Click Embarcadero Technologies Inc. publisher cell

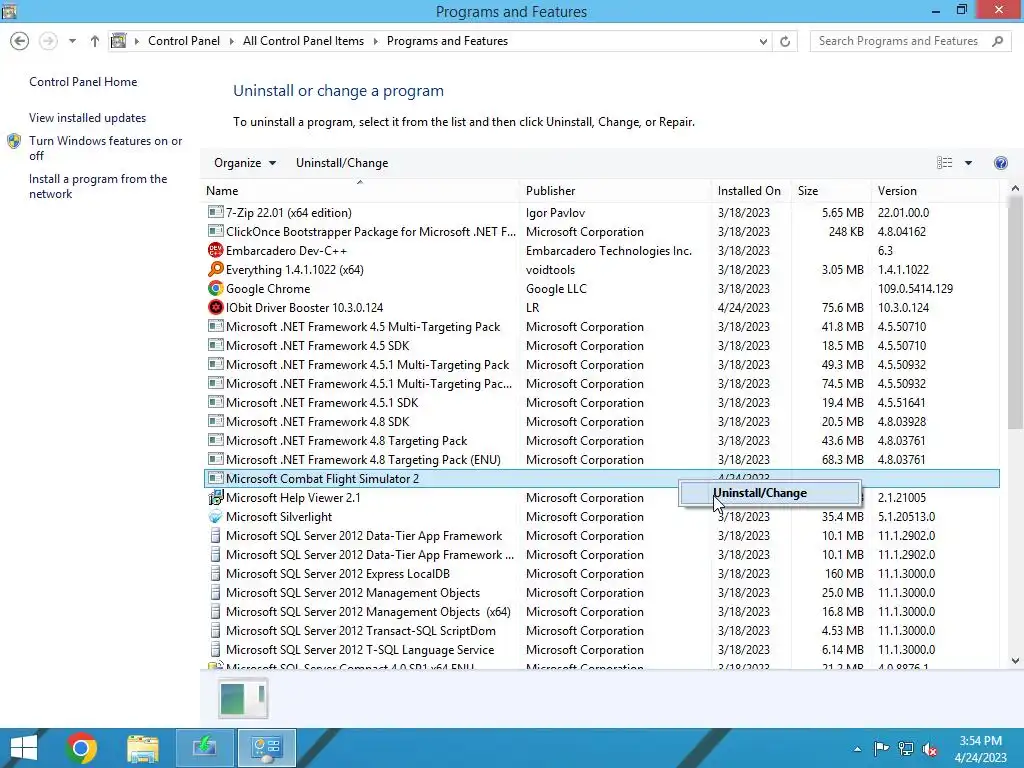(x=609, y=250)
